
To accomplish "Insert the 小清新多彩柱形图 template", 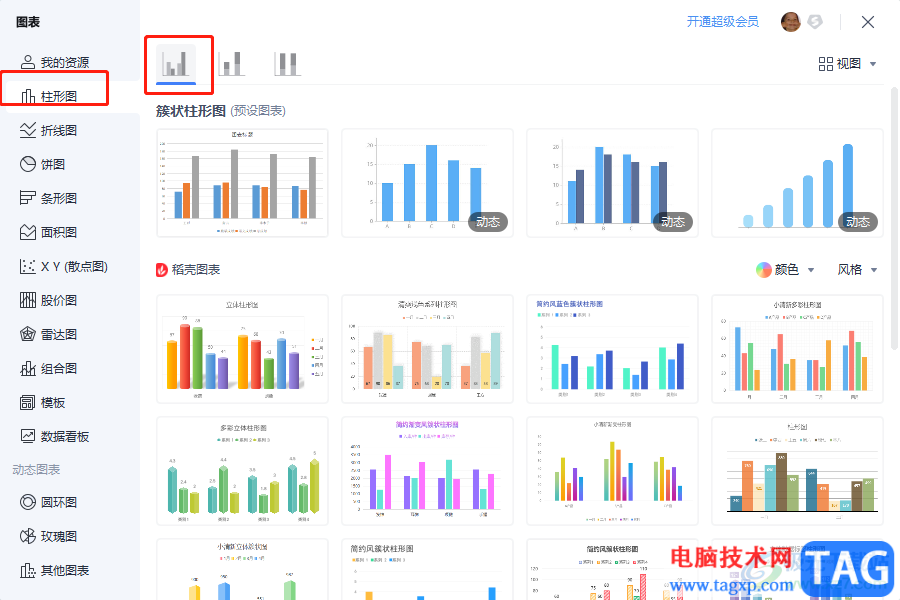I will point(797,349).
